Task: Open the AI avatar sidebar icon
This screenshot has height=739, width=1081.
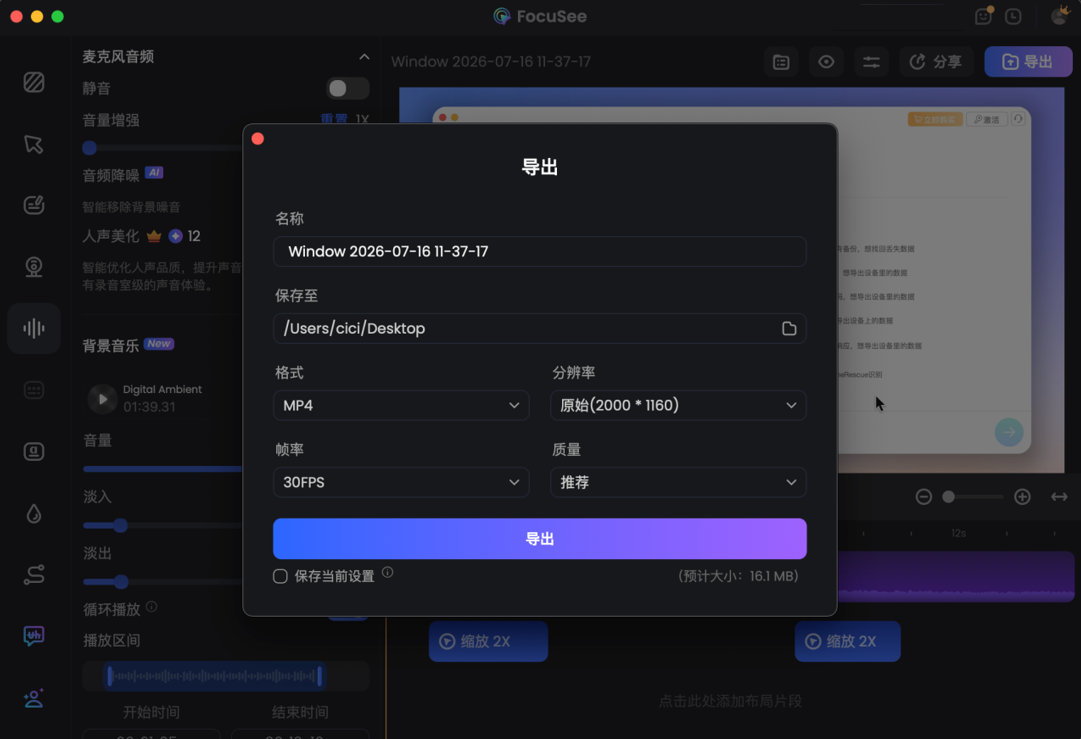Action: click(x=34, y=698)
